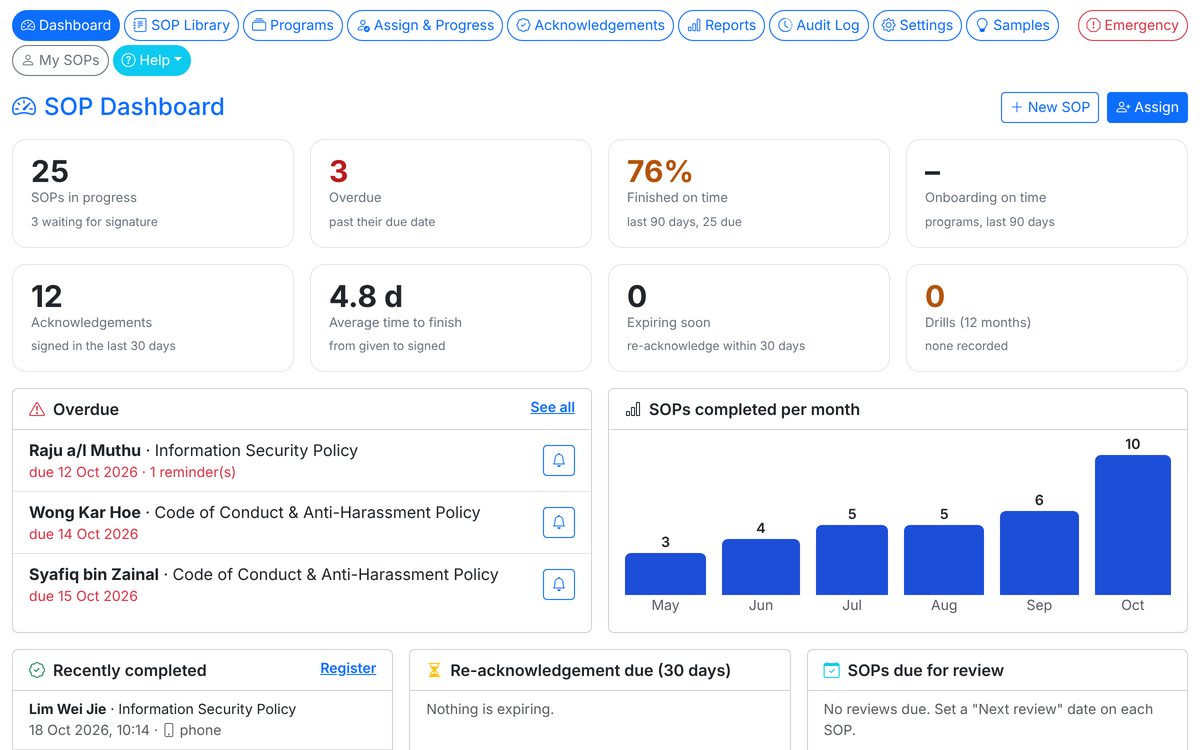Image resolution: width=1200 pixels, height=750 pixels.
Task: Open the Audit Log tab
Action: click(819, 25)
